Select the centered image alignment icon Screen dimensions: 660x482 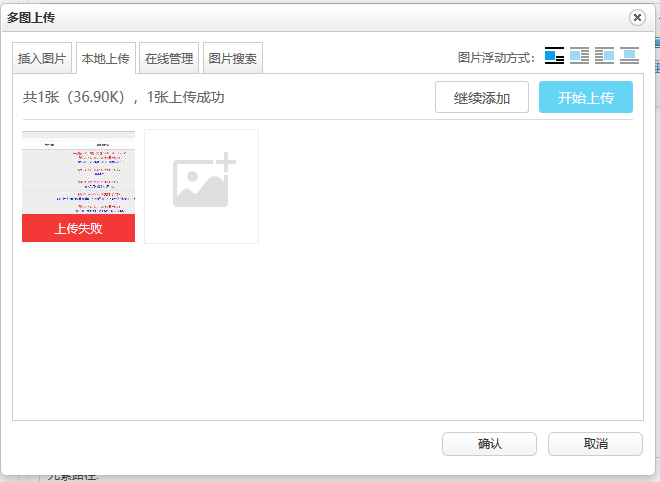pos(629,56)
